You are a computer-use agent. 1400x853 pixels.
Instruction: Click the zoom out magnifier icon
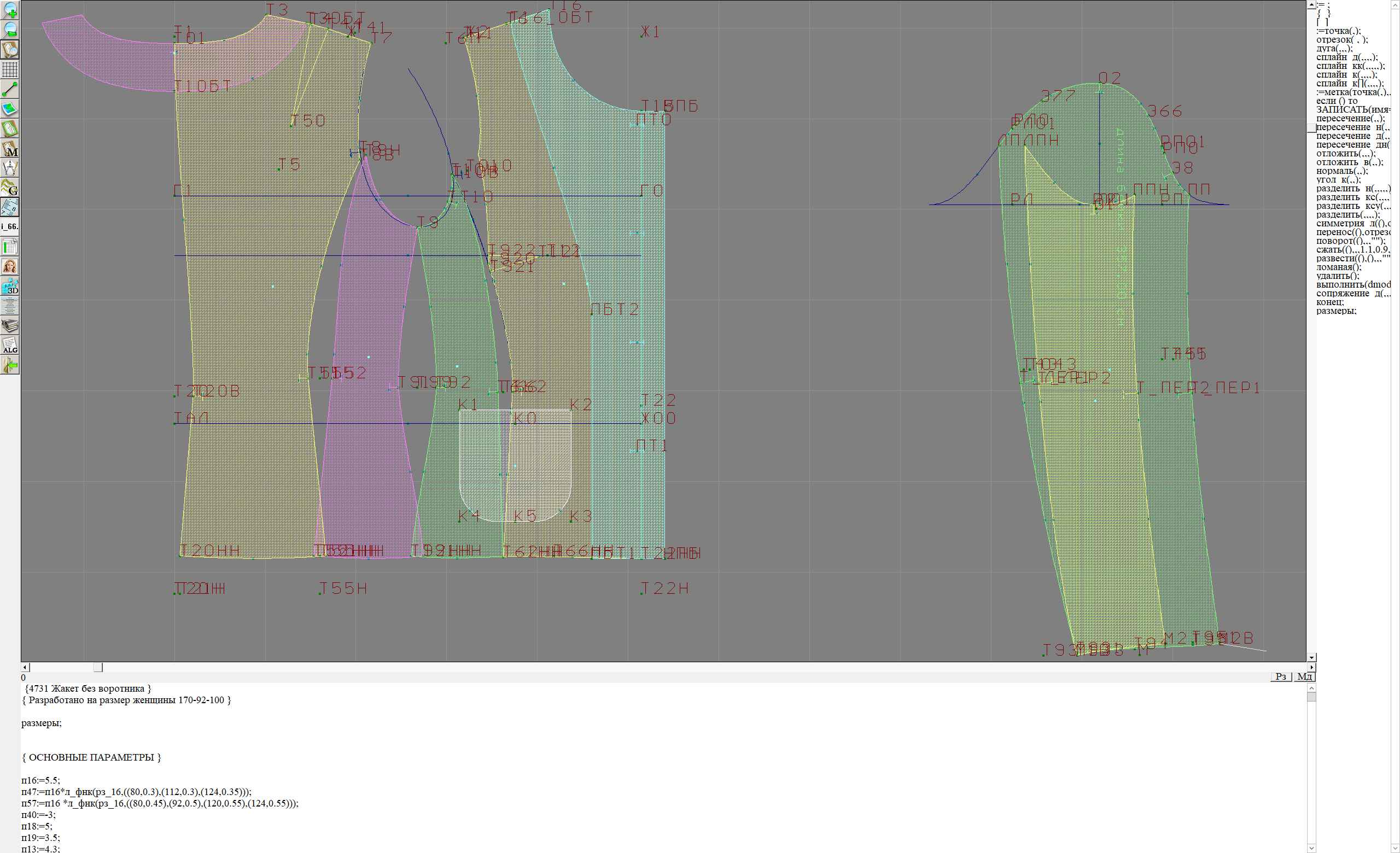click(10, 30)
